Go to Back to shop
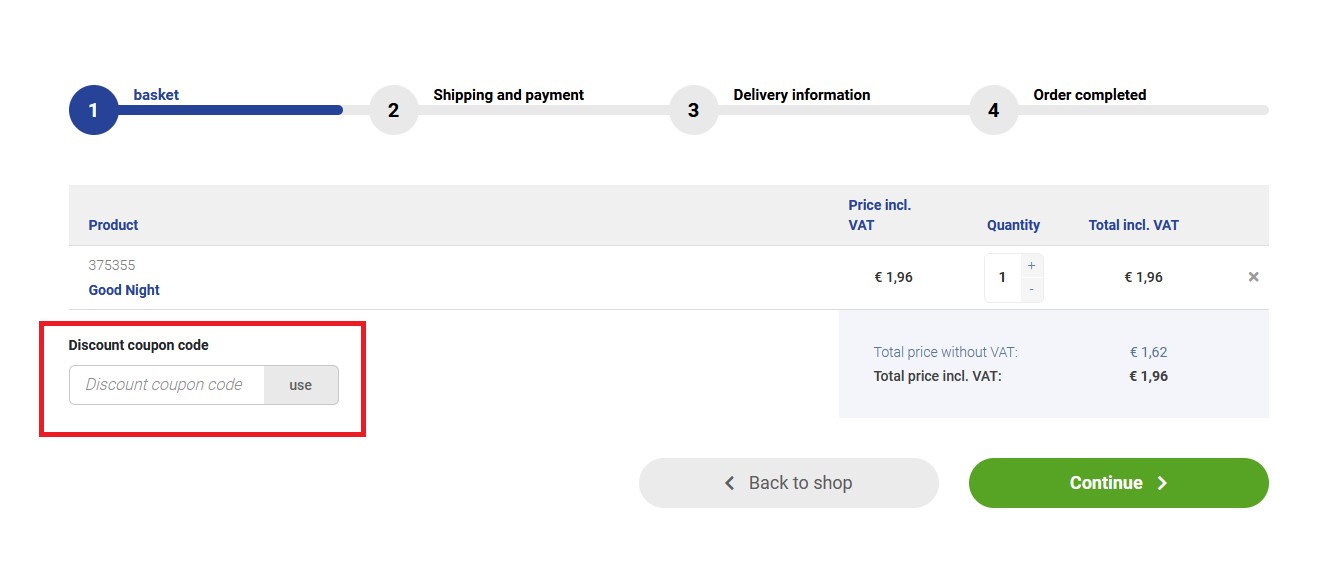The width and height of the screenshot is (1335, 588). pos(789,483)
